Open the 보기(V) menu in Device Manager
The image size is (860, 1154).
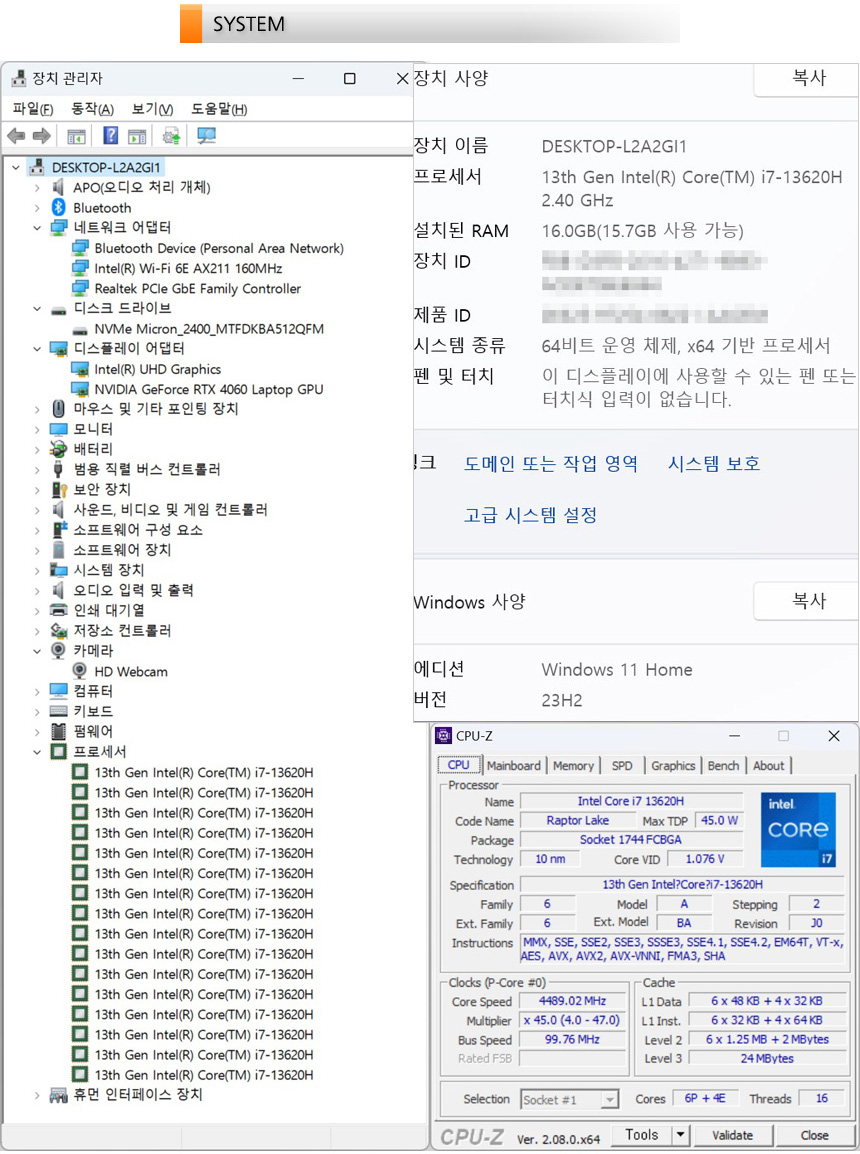tap(152, 109)
